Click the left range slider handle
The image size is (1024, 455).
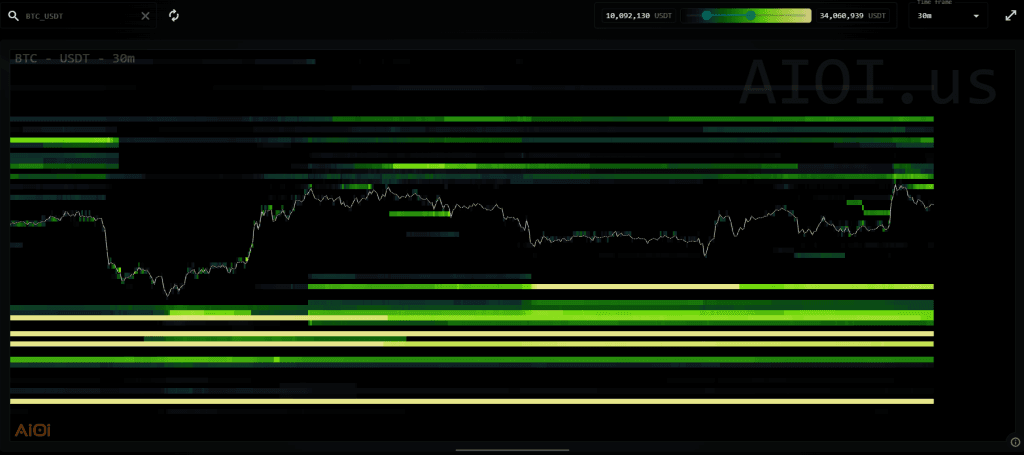click(707, 16)
